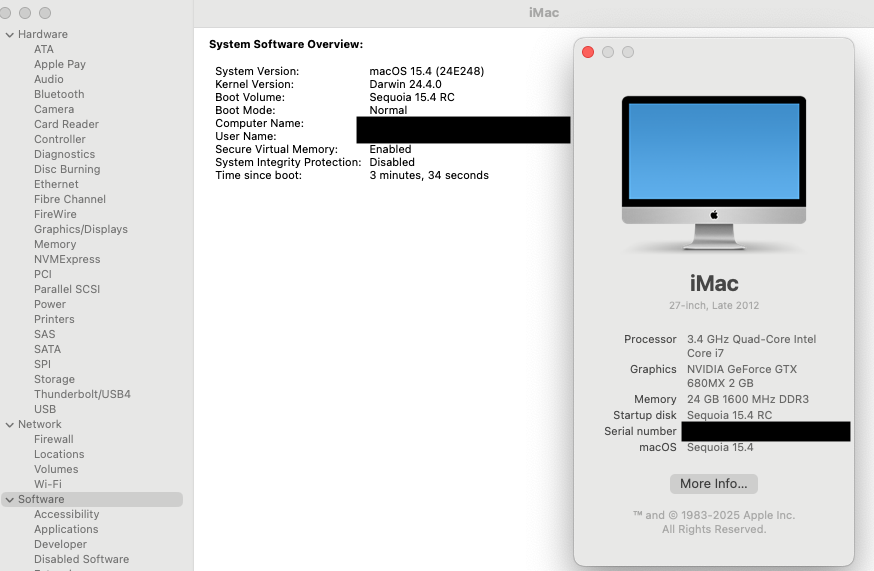The height and width of the screenshot is (571, 874).
Task: Select SAS in the Hardware list
Action: pos(45,335)
